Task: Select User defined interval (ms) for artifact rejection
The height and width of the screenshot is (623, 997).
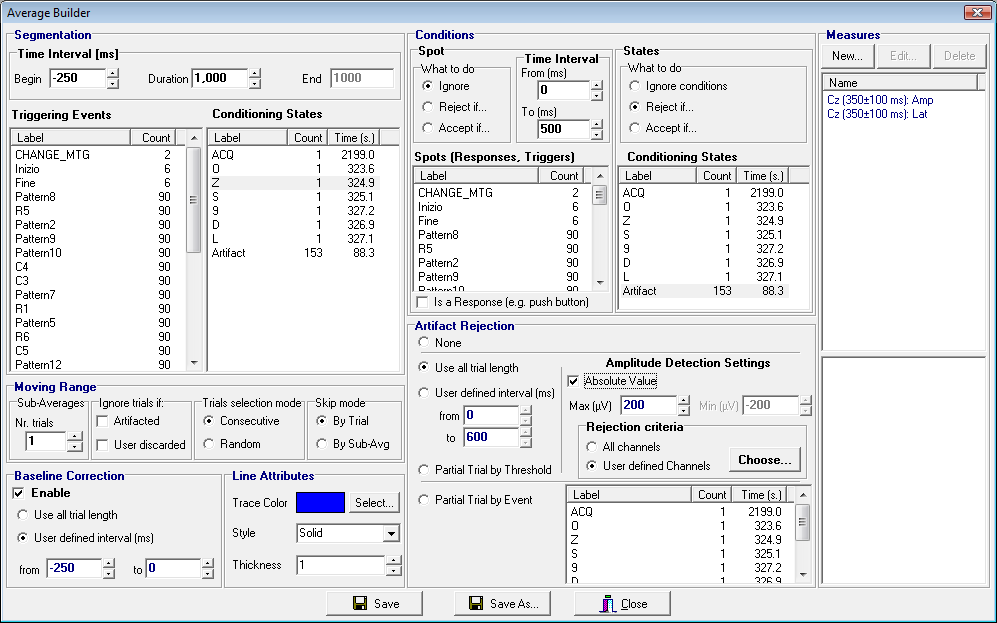Action: point(423,393)
